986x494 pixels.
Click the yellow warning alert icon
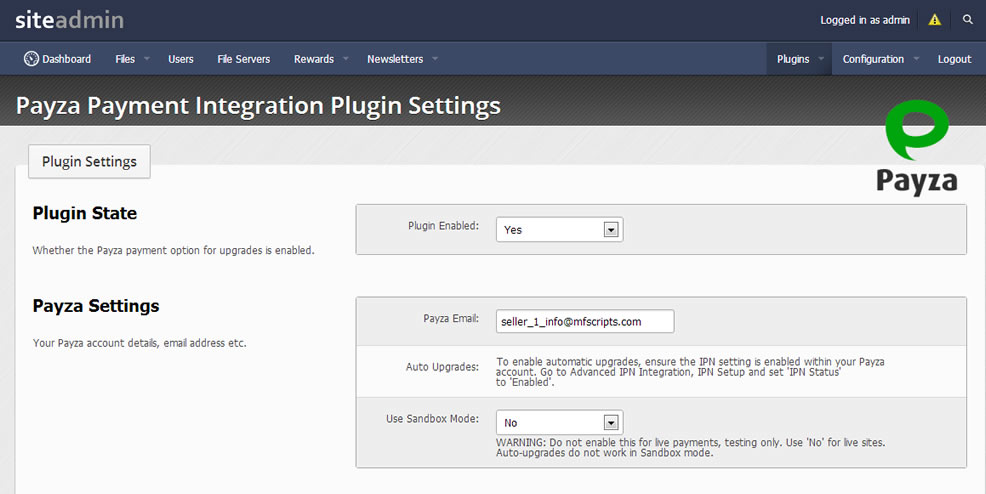tap(934, 20)
